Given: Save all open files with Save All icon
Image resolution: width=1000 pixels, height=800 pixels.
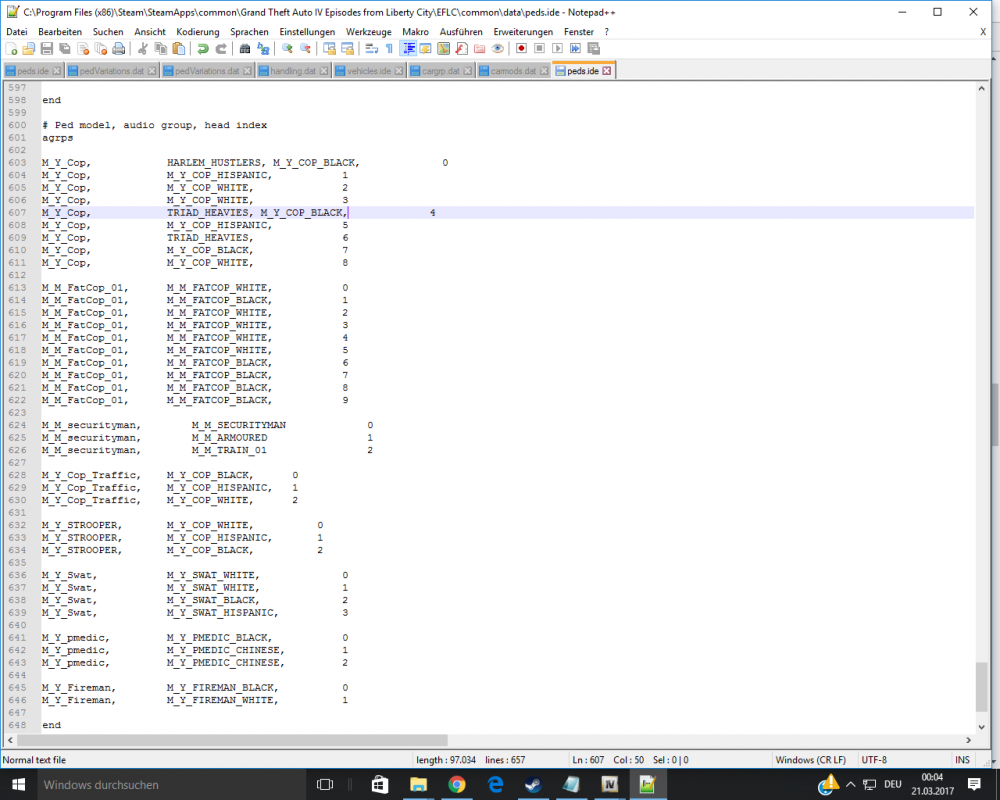Looking at the screenshot, I should coord(63,50).
